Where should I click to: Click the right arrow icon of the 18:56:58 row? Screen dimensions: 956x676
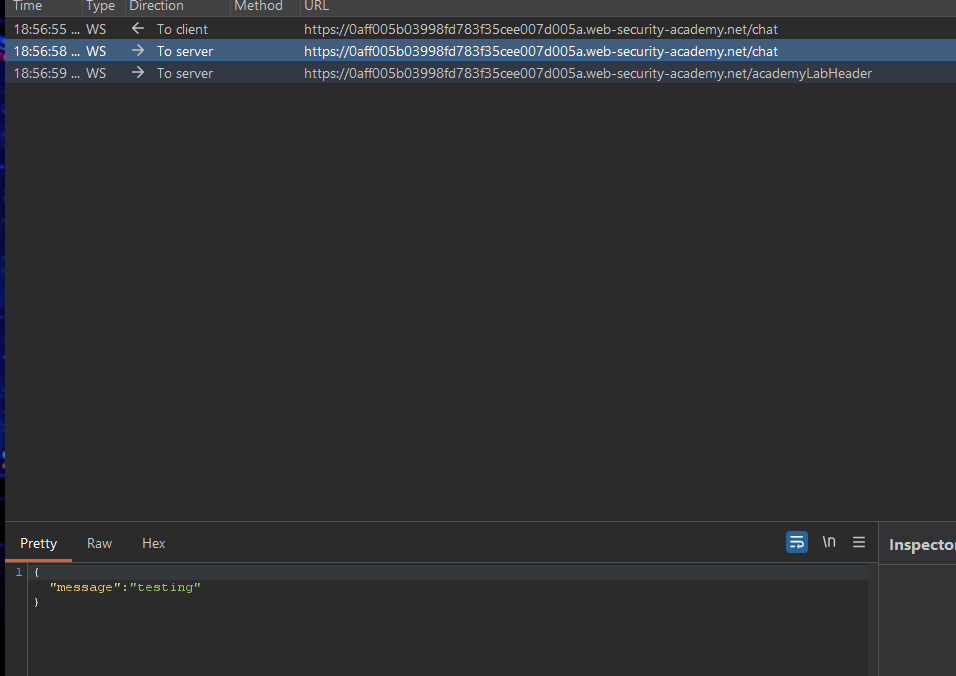[138, 51]
